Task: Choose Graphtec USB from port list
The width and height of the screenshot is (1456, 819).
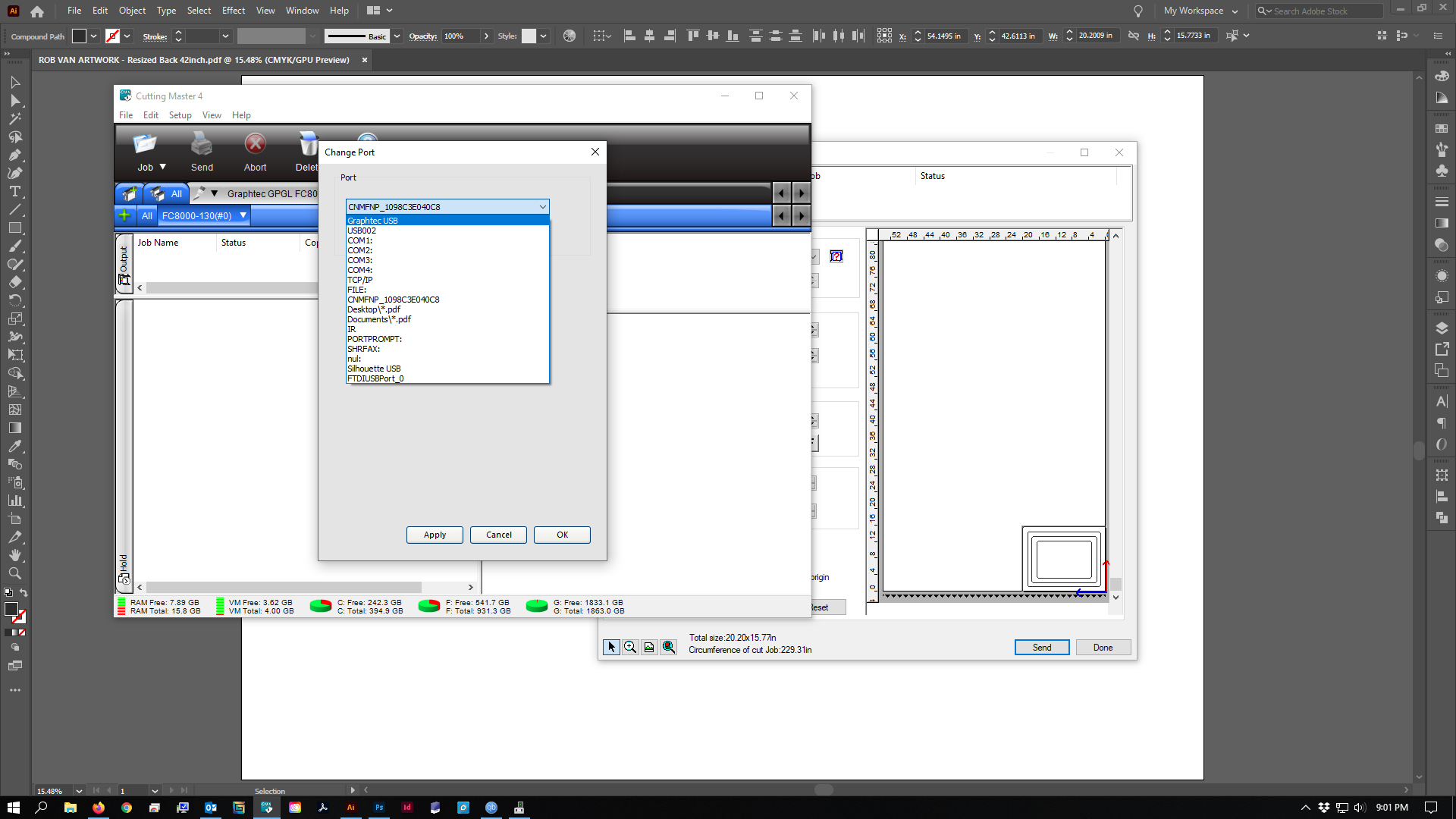Action: point(447,221)
